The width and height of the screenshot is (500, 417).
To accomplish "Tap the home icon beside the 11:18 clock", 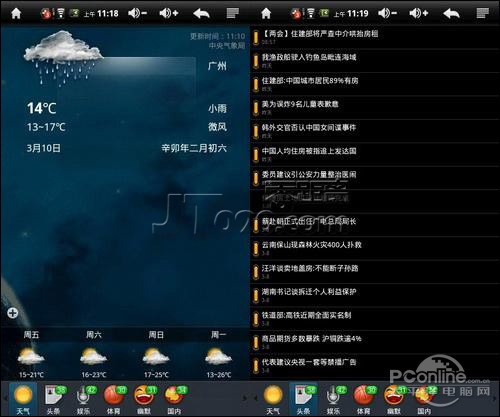I will click(x=16, y=13).
